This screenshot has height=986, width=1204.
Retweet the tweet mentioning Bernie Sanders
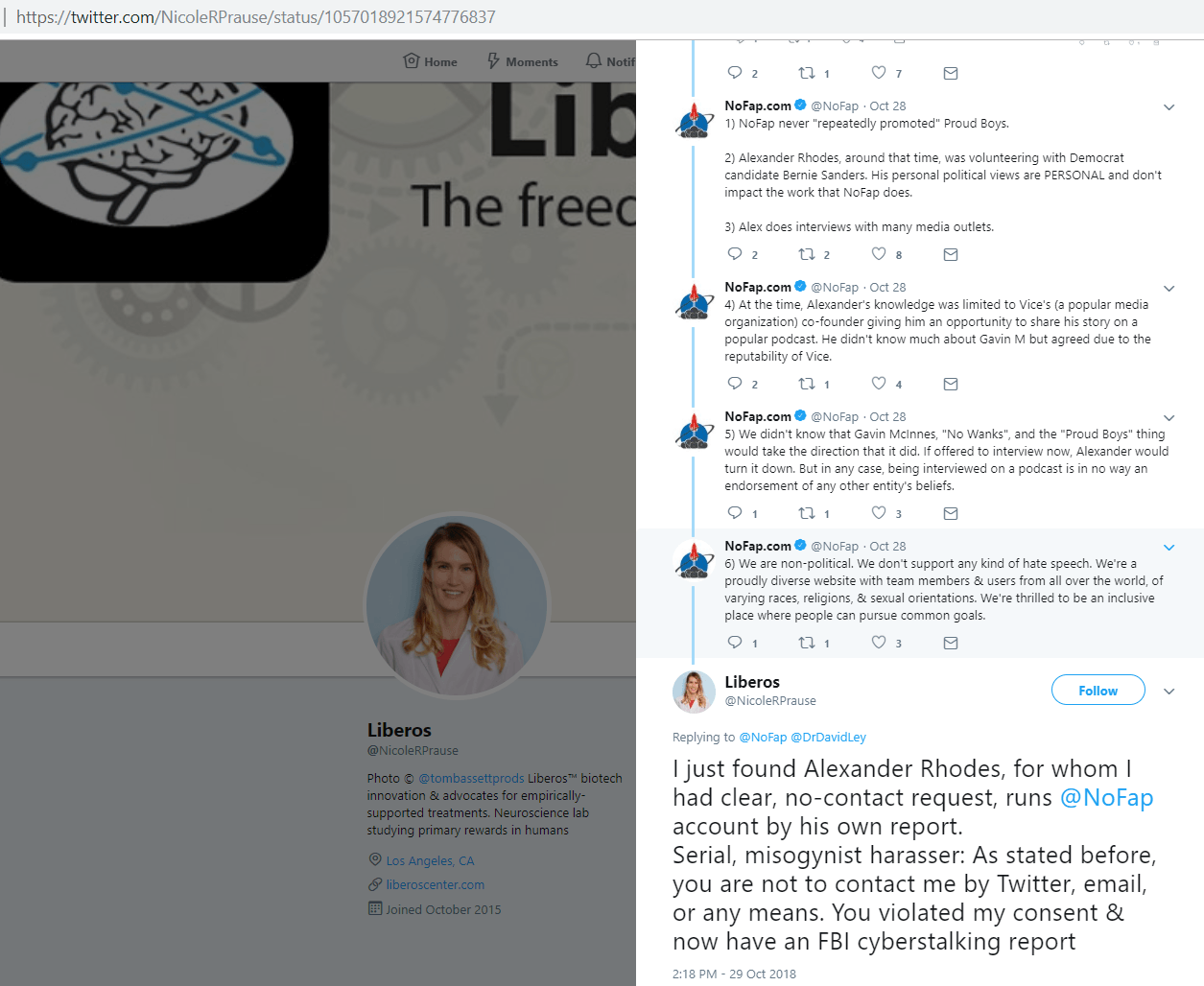807,254
